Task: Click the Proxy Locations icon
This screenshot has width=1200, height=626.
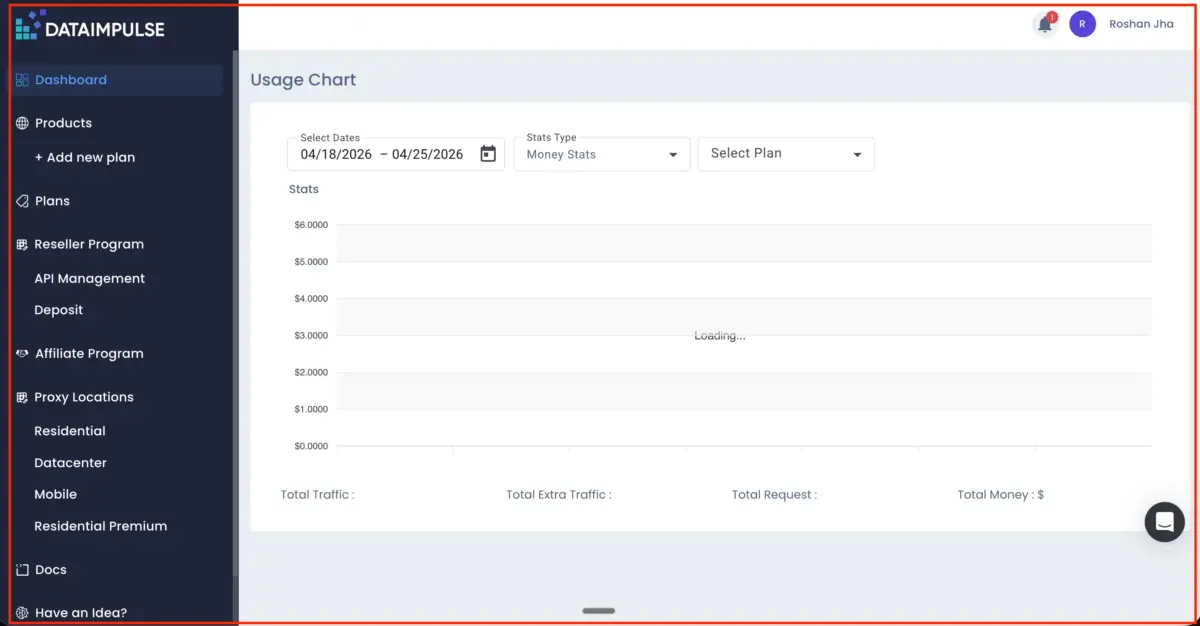Action: click(x=22, y=397)
